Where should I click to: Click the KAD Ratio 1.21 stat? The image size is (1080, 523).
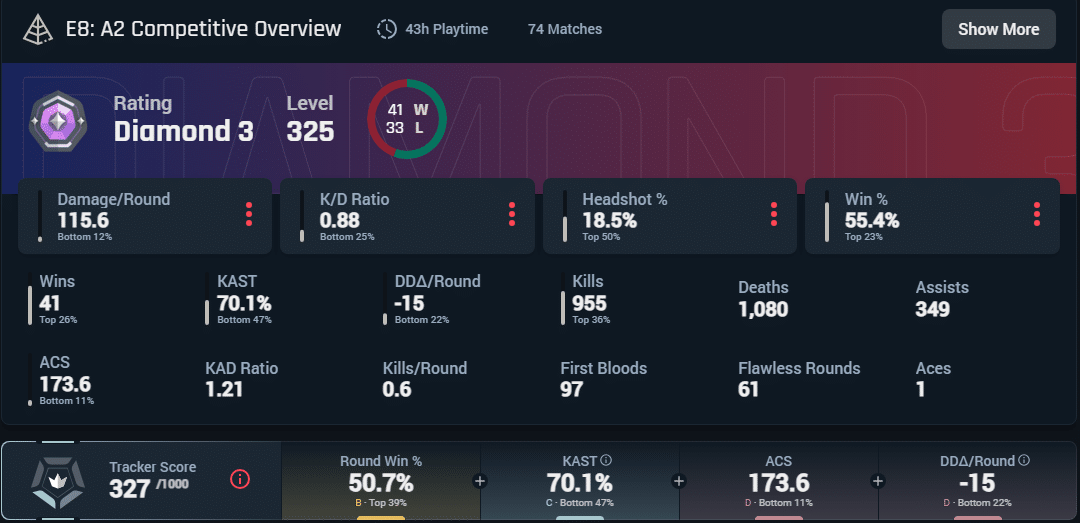[242, 379]
